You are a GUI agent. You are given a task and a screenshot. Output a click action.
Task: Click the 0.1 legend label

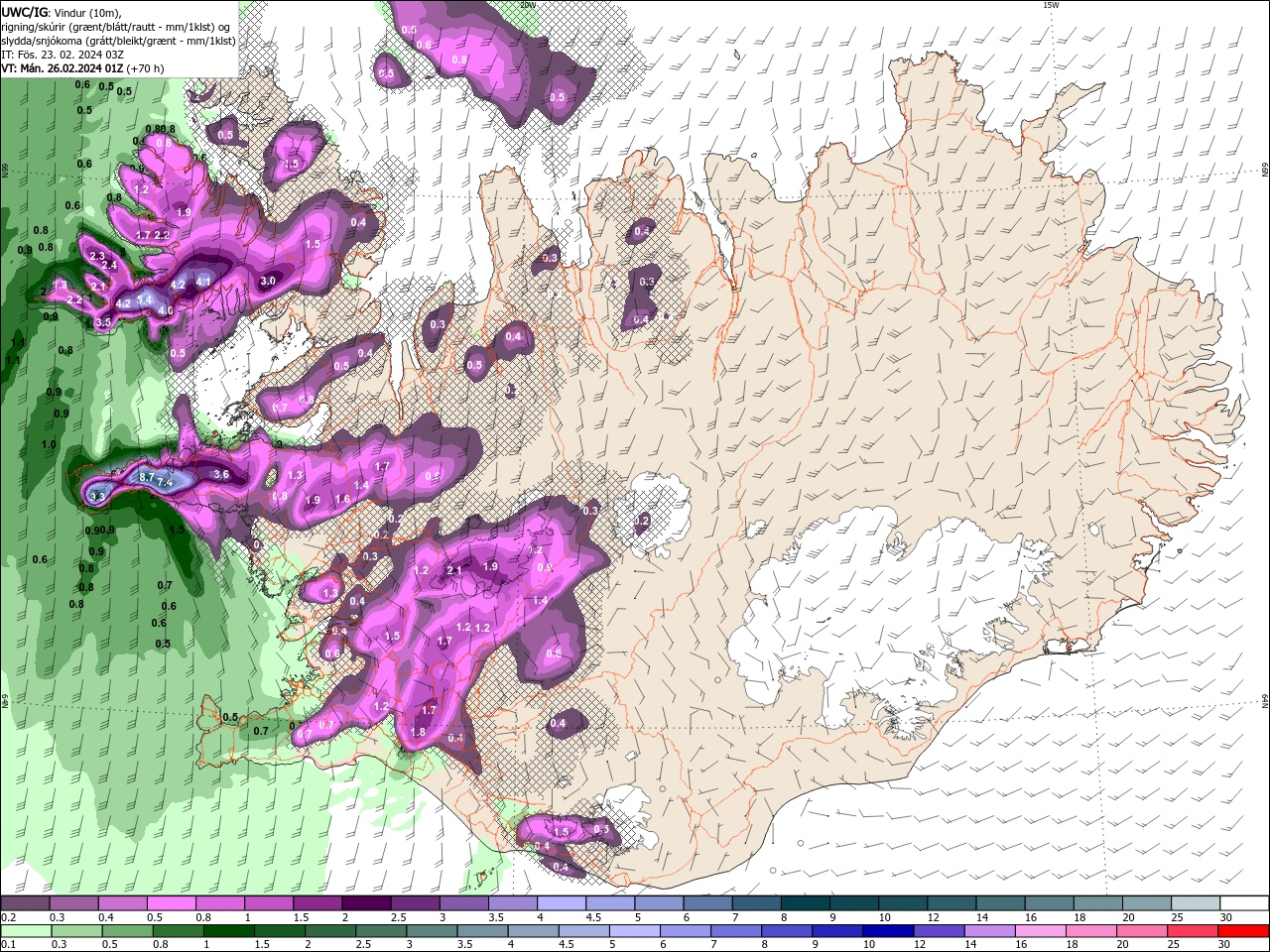(9, 945)
